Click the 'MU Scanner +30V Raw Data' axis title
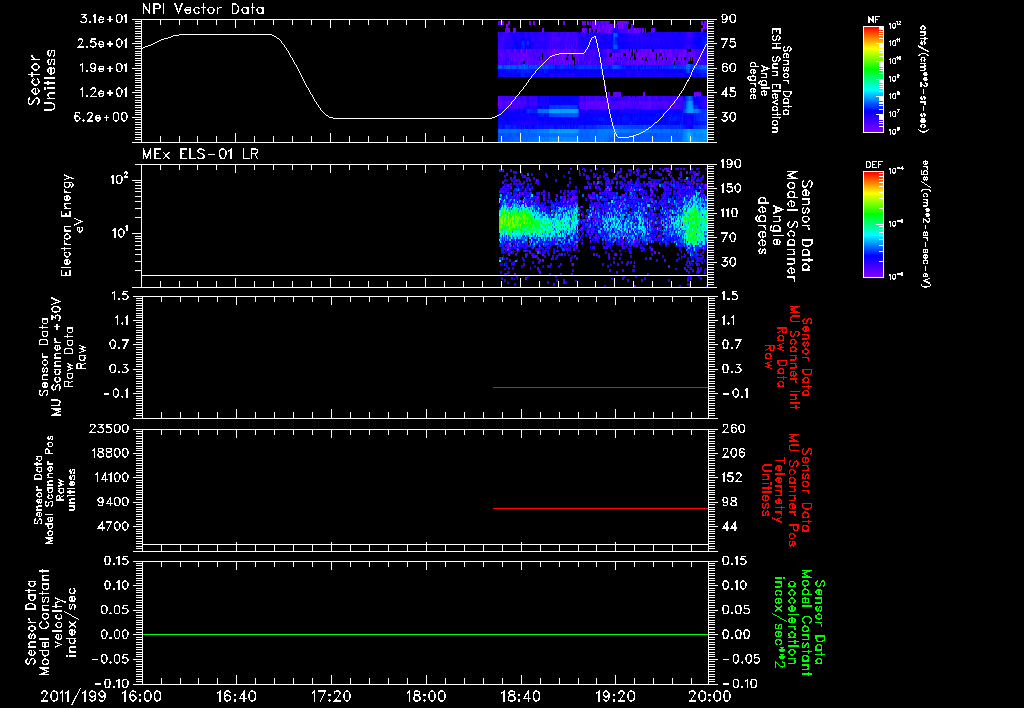 (63, 357)
